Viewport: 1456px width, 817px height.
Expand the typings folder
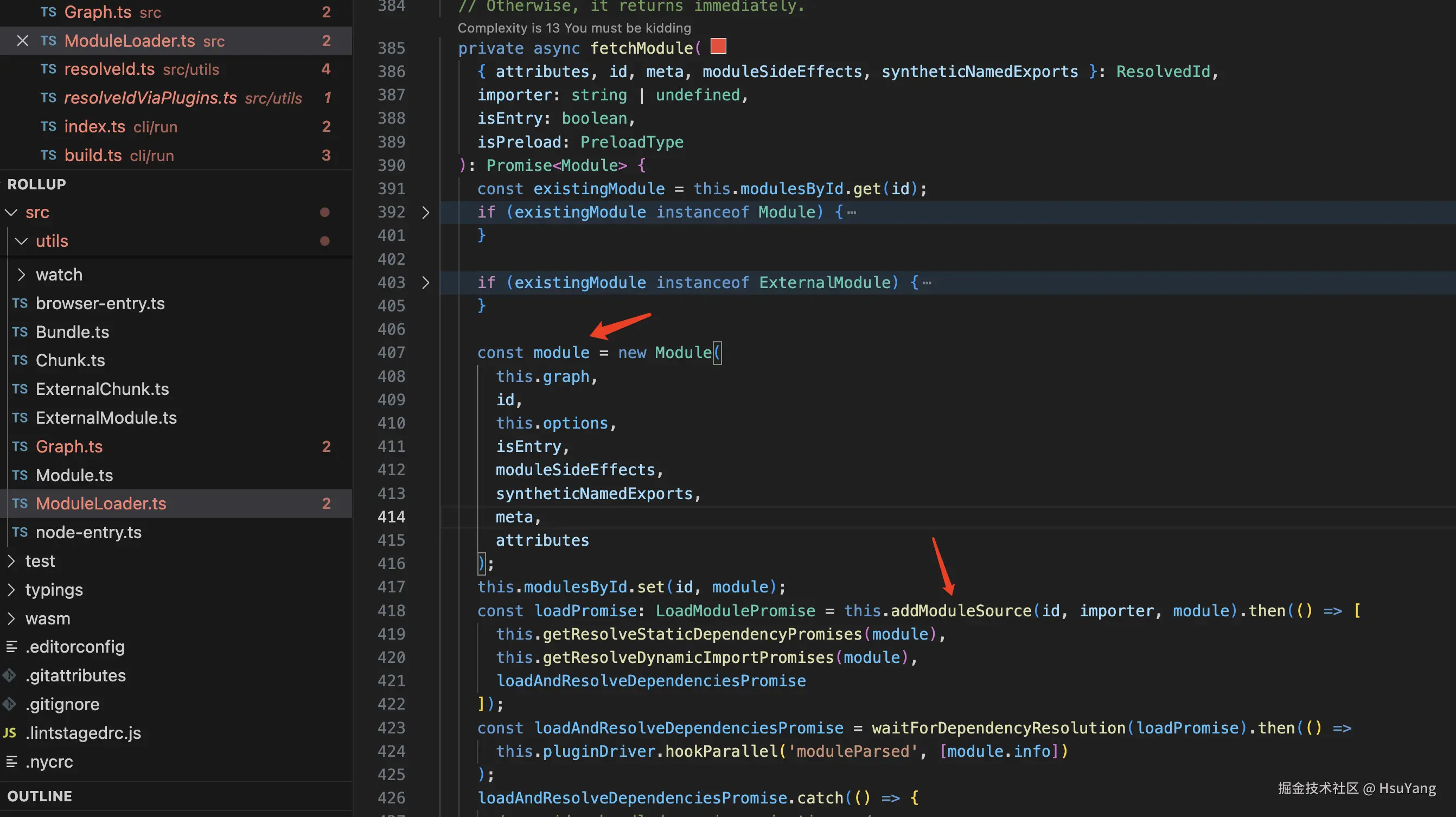coord(11,590)
